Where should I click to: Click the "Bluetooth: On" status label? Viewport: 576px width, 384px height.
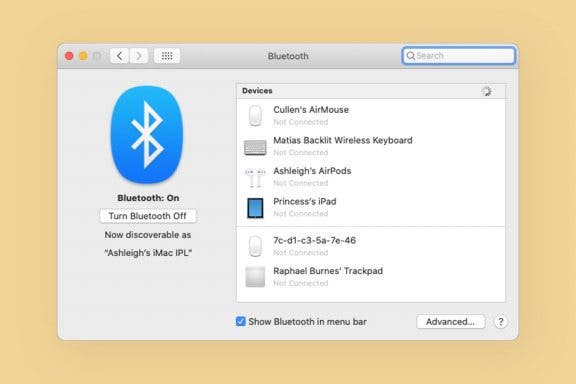[x=148, y=198]
